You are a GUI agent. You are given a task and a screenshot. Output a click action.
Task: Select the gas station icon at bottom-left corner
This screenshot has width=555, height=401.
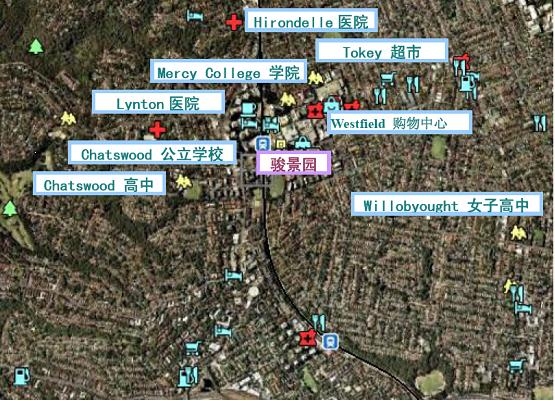(x=22, y=376)
